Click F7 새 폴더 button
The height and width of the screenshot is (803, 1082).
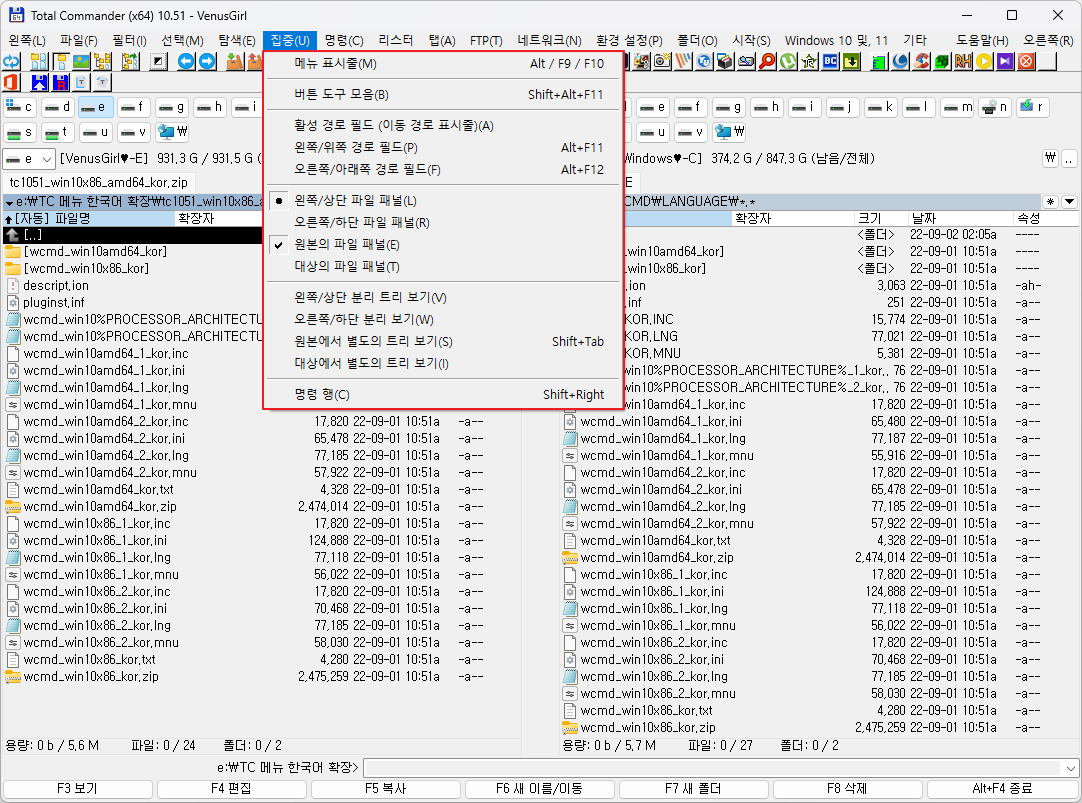[x=693, y=789]
